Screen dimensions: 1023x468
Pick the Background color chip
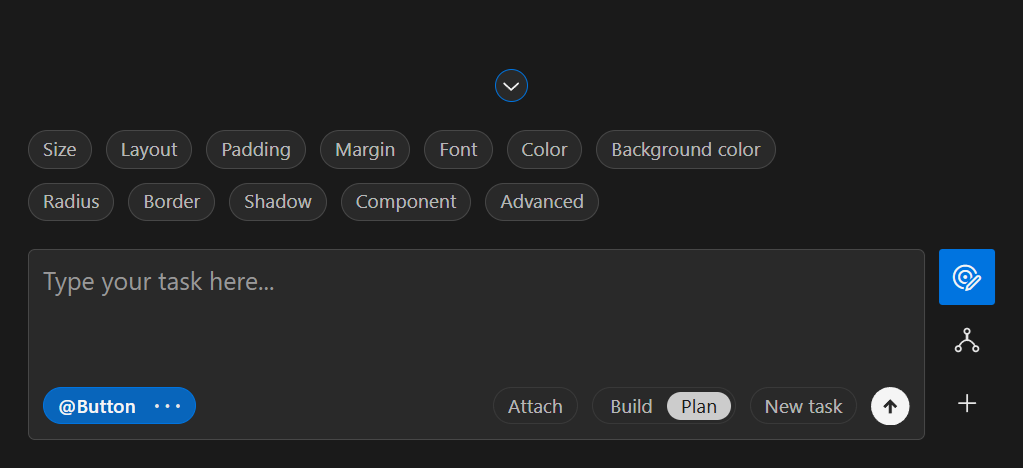tap(686, 150)
